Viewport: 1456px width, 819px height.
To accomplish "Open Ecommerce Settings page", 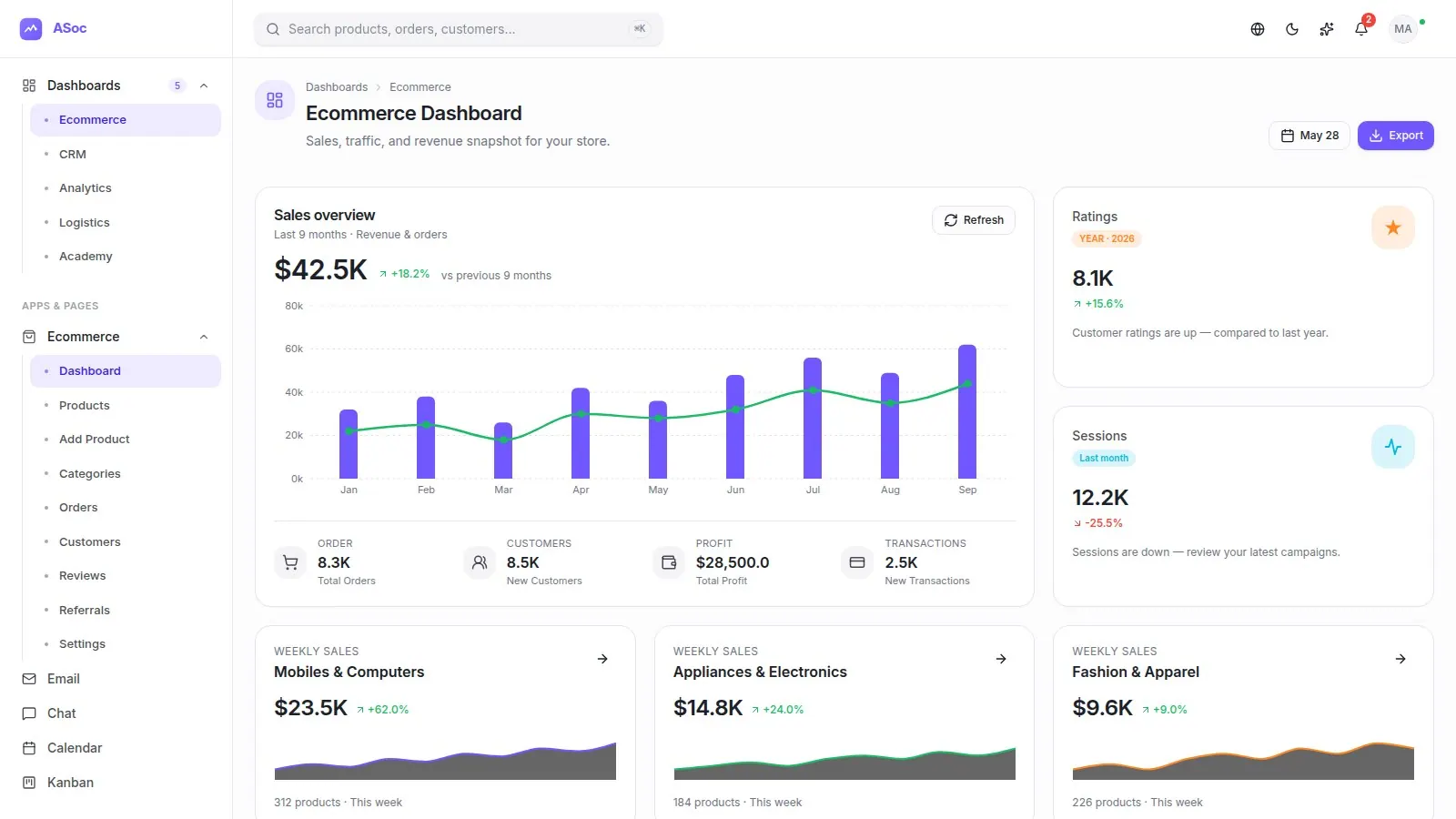I will pos(126,644).
